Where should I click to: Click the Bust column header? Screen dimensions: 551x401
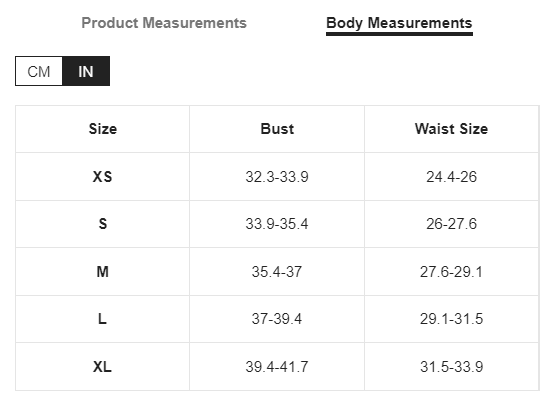point(277,129)
